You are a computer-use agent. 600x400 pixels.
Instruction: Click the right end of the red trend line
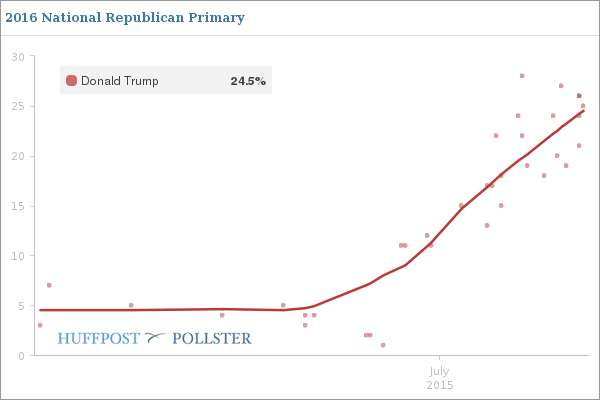pyautogui.click(x=583, y=111)
